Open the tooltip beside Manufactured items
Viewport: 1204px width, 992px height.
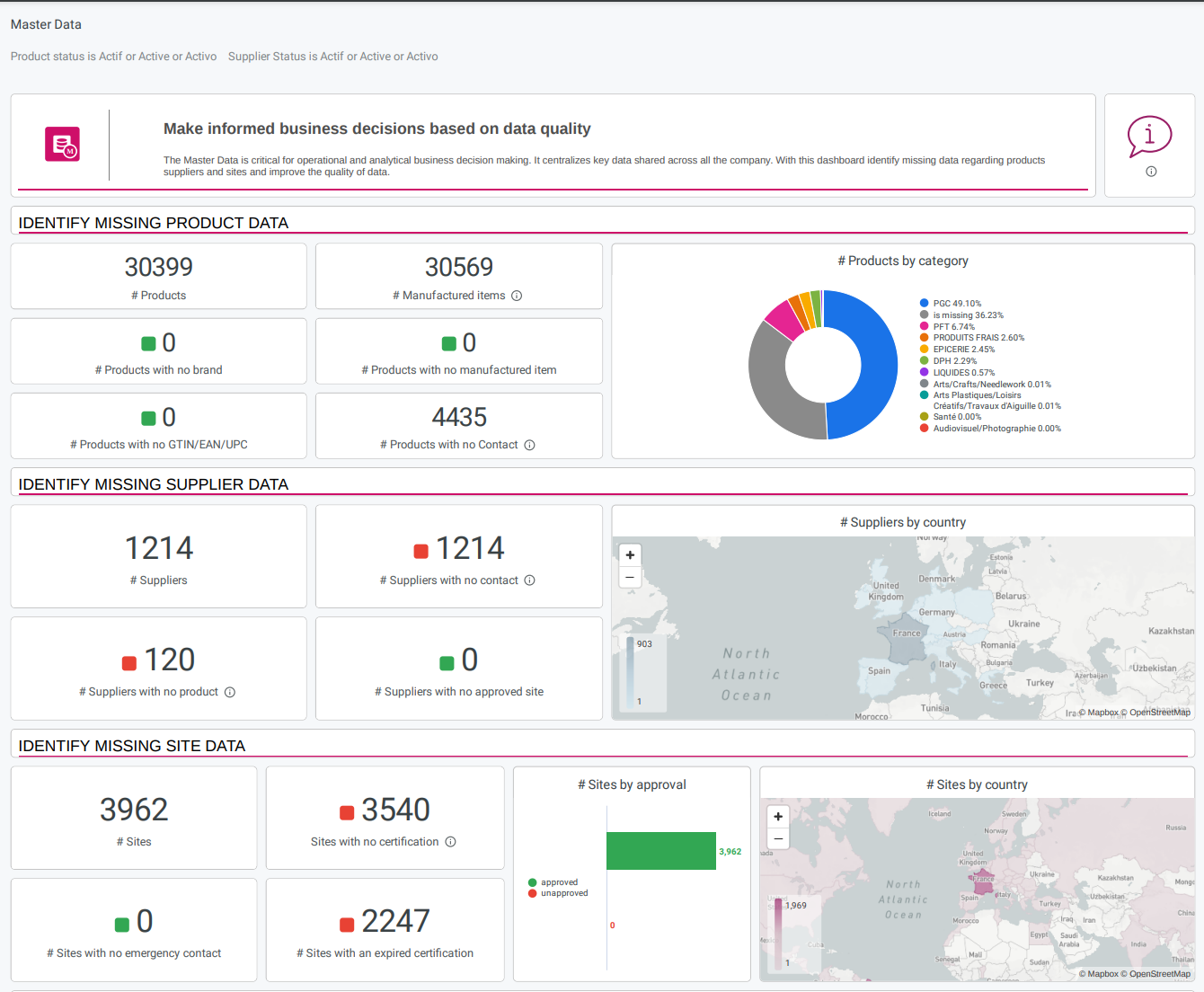tap(517, 295)
